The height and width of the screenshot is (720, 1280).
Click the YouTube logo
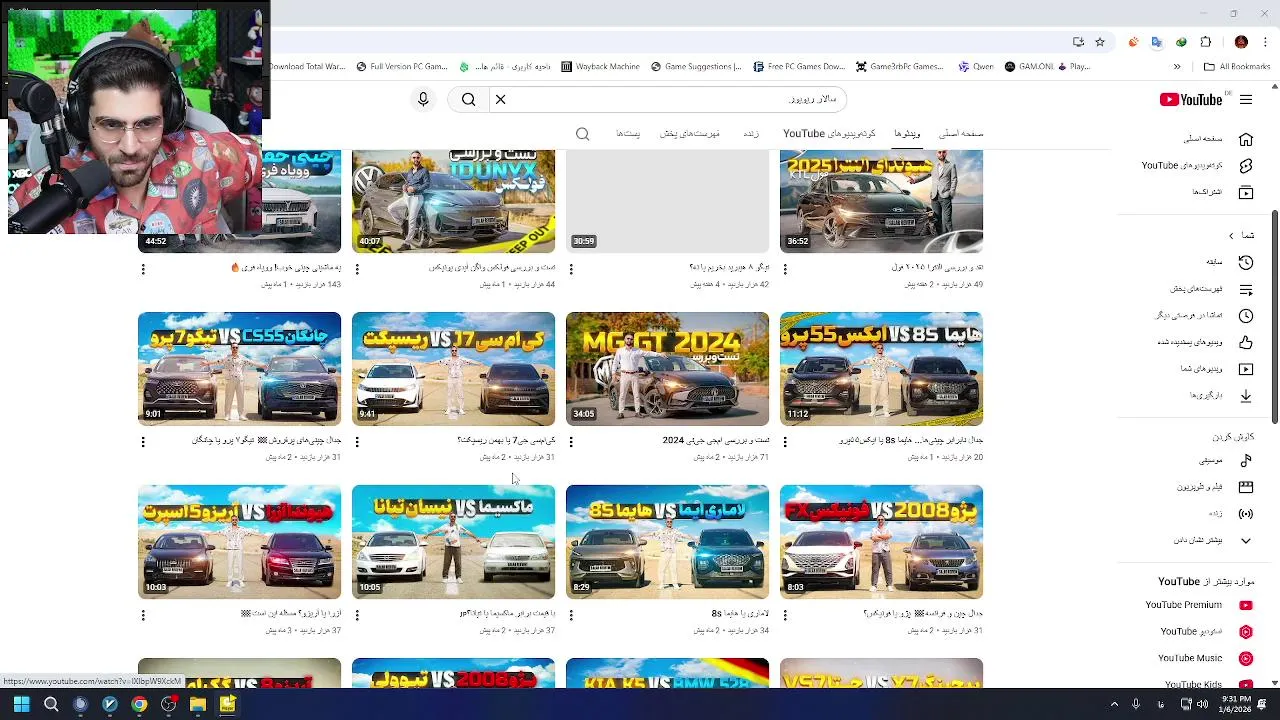[1191, 100]
